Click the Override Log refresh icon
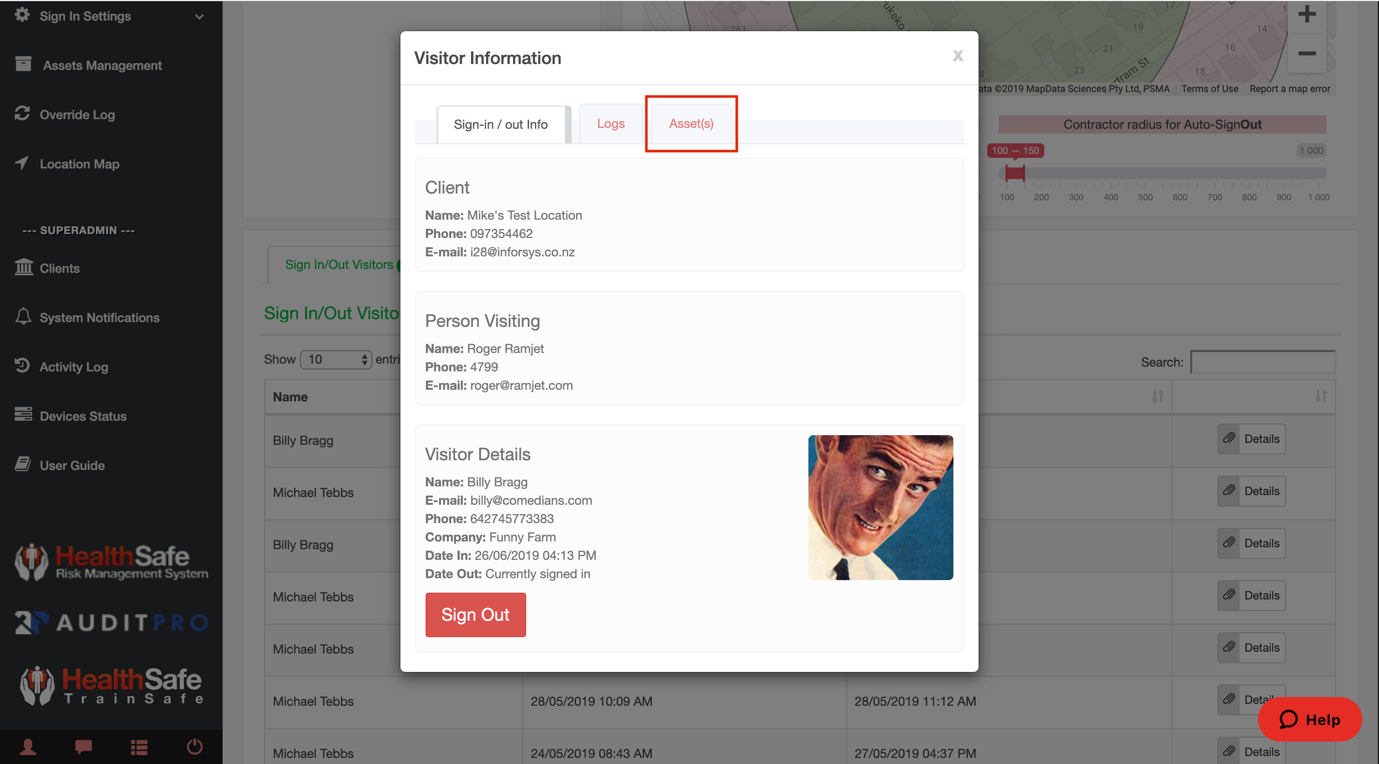 tap(22, 114)
